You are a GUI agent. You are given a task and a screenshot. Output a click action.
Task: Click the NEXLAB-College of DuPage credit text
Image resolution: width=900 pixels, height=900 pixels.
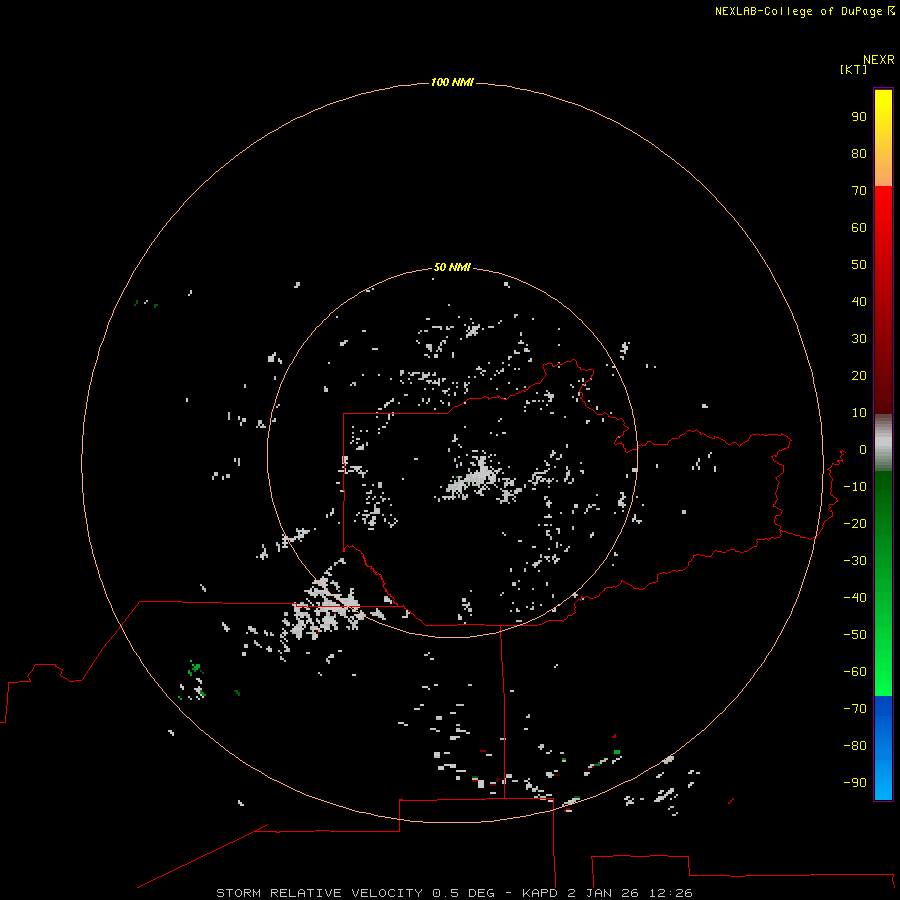tap(804, 11)
